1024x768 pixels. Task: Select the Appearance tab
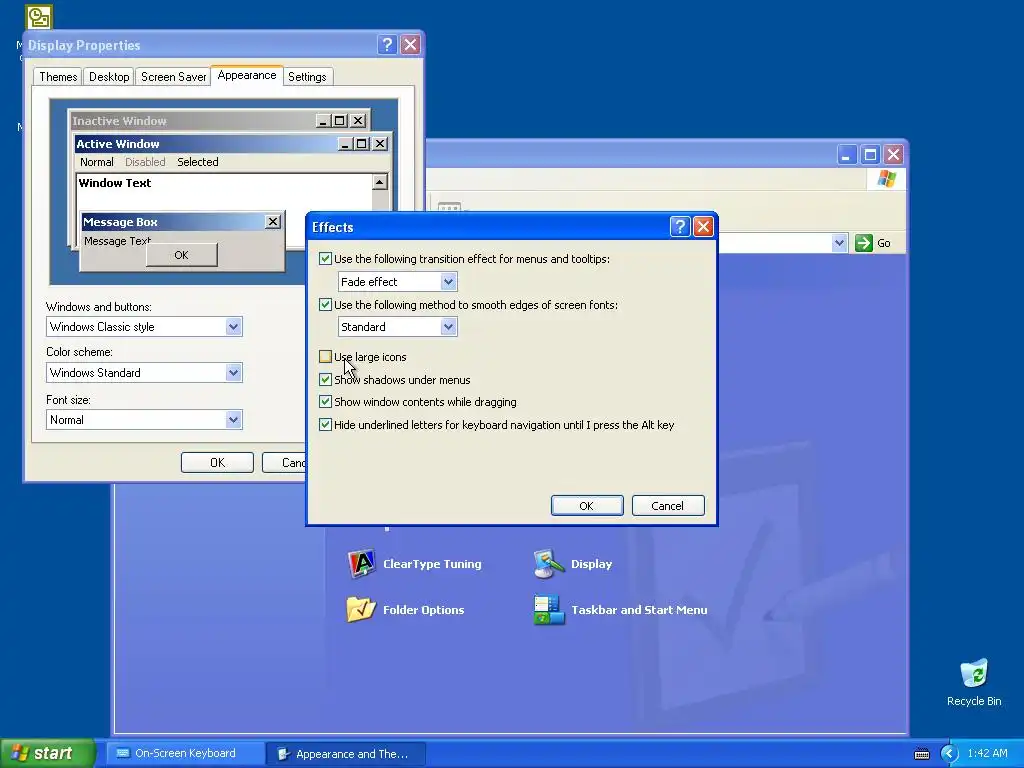[247, 75]
